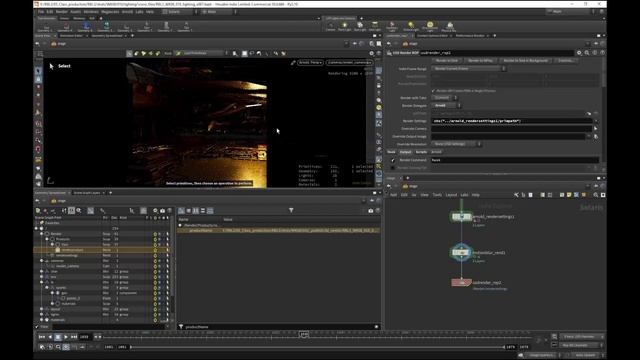Select productName row in details pane
This screenshot has height=360, width=640.
pyautogui.click(x=279, y=231)
